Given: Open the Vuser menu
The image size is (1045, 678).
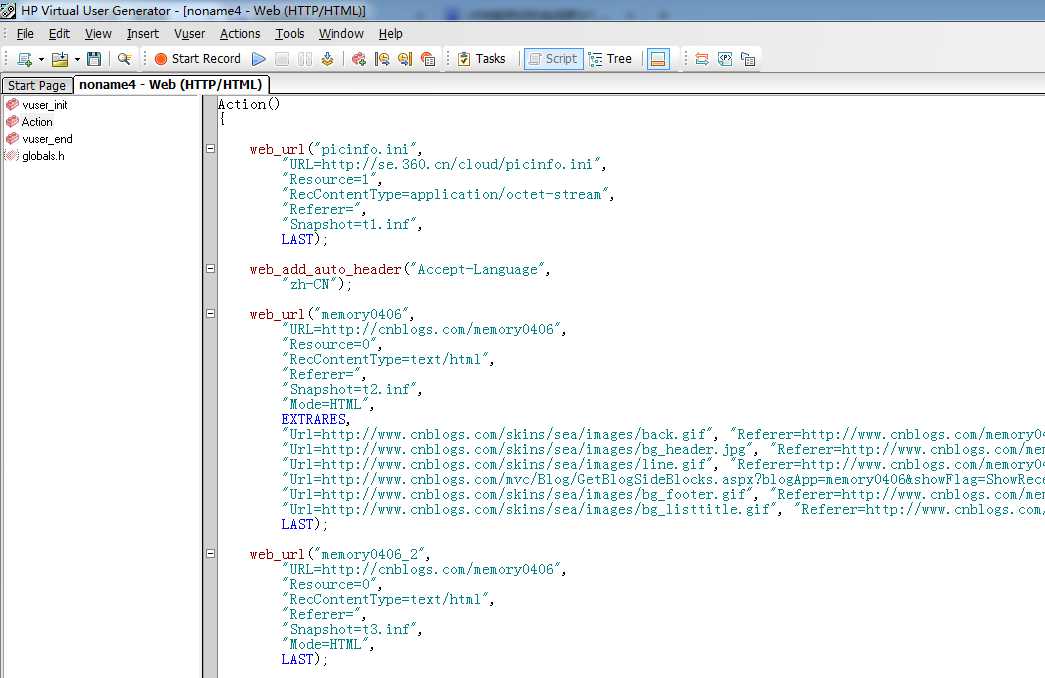Looking at the screenshot, I should coord(190,33).
